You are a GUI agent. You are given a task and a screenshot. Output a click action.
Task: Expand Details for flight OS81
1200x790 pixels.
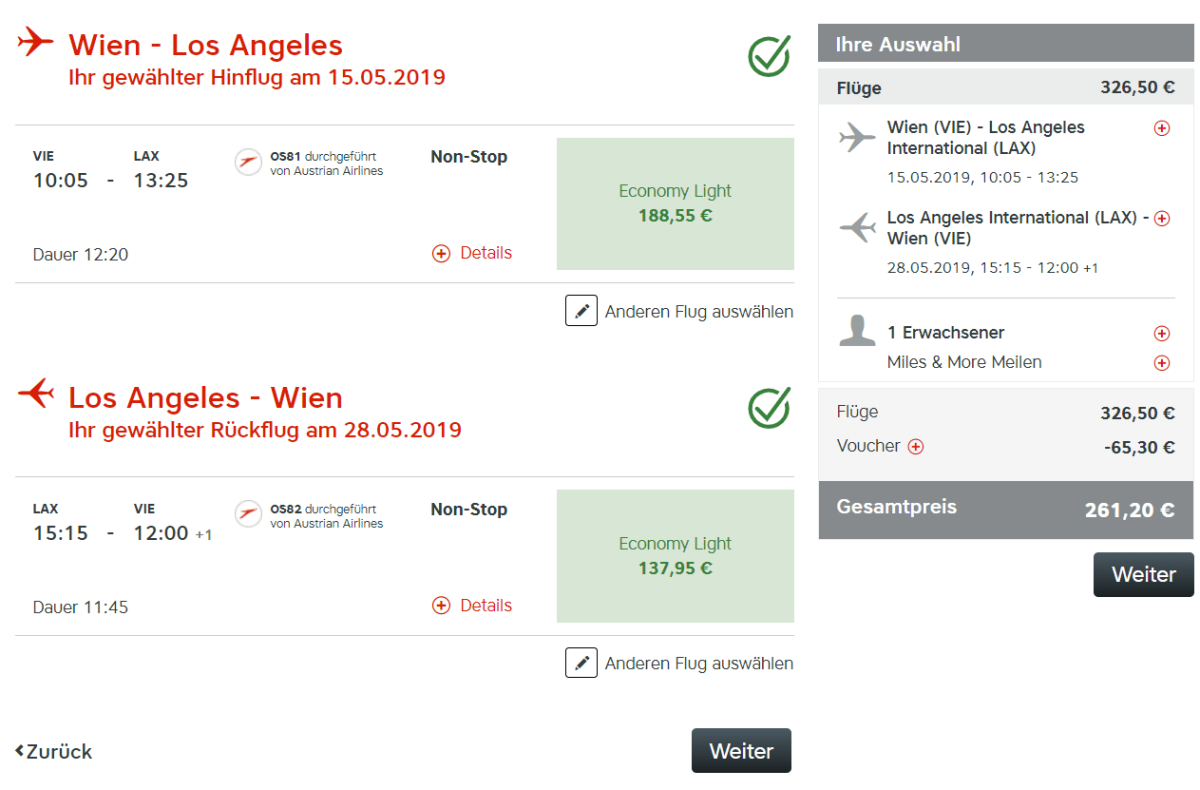click(472, 254)
